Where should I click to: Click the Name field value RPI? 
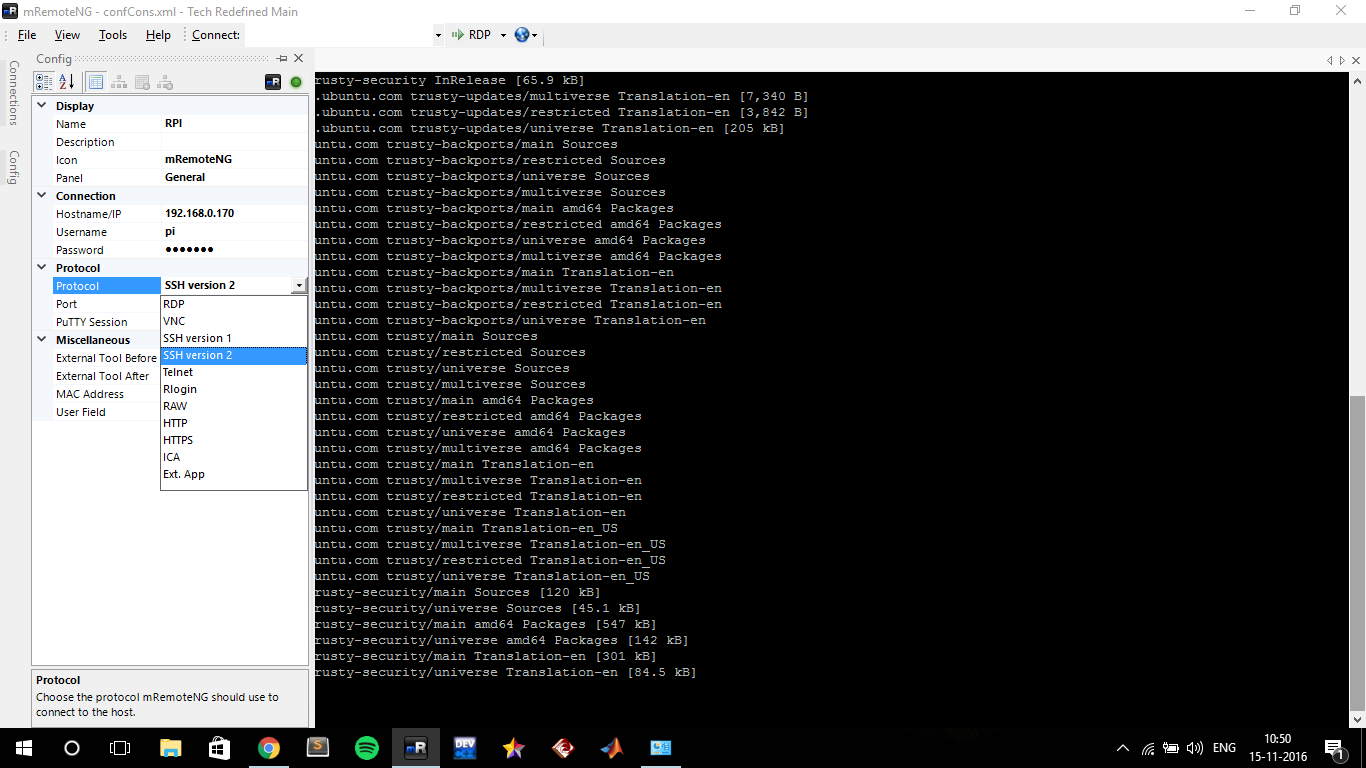(x=174, y=123)
